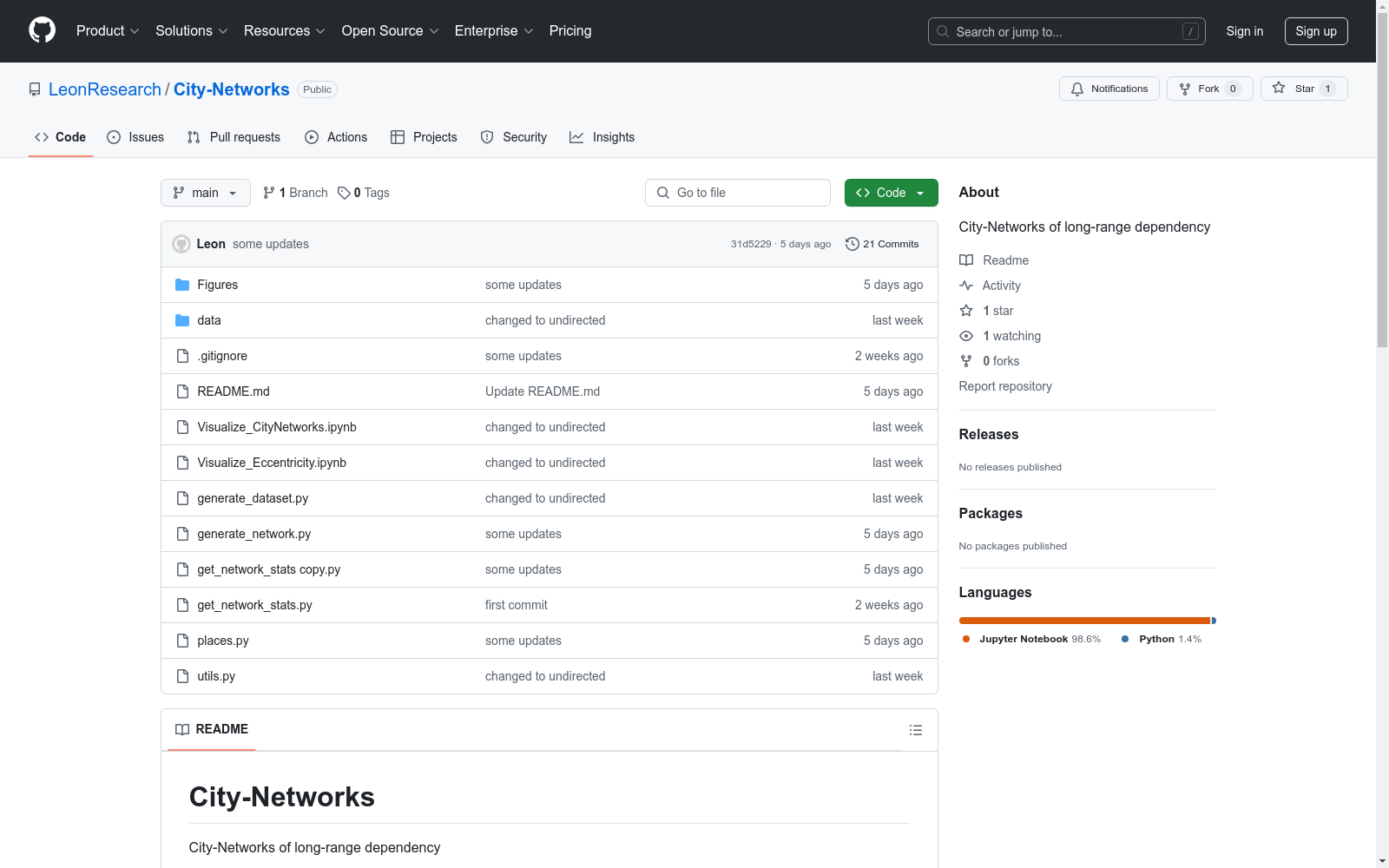
Task: Click the README.md file icon
Action: coord(182,391)
